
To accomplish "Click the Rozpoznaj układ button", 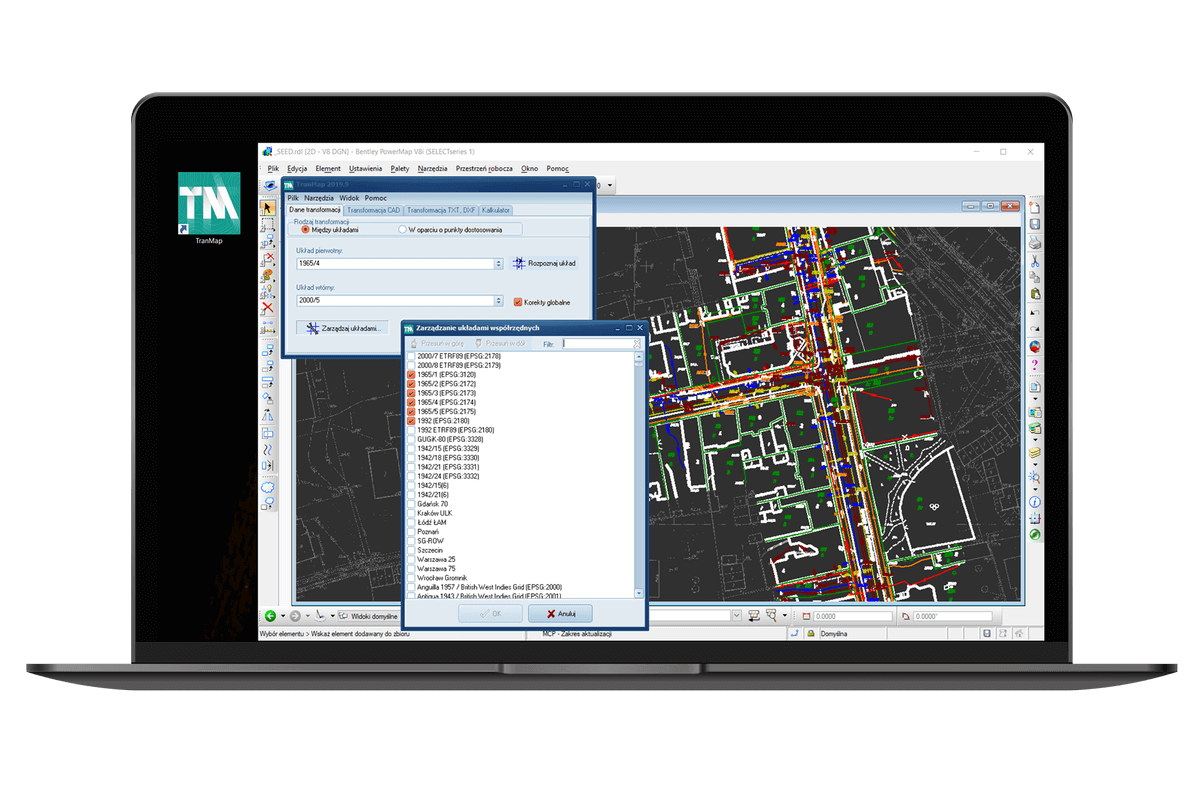I will (x=545, y=263).
